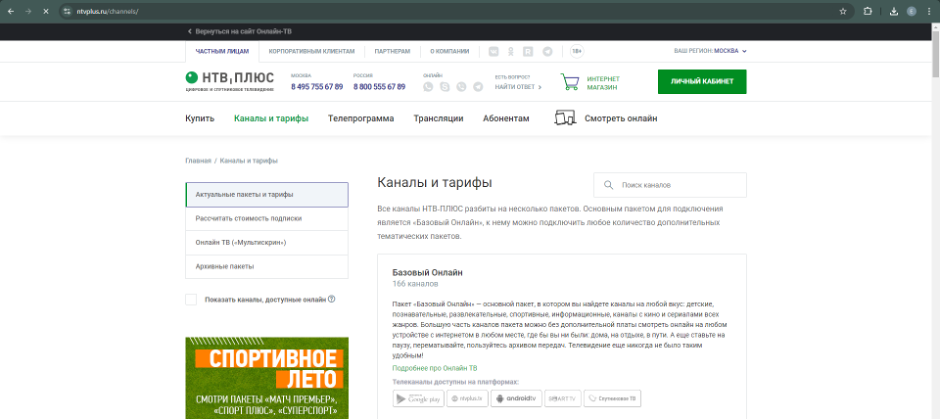Click the browser back arrow
941x420 pixels.
coord(11,11)
